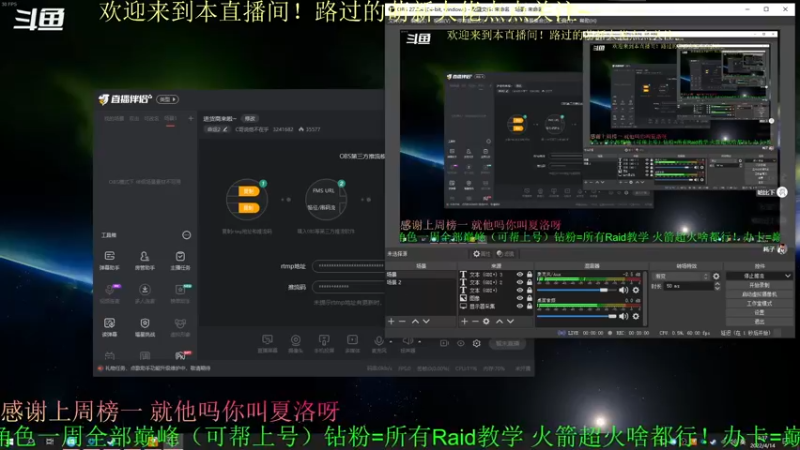Click 启动虚拟摄像机 virtual camera button in OBS
This screenshot has height=450, width=800.
(x=759, y=294)
